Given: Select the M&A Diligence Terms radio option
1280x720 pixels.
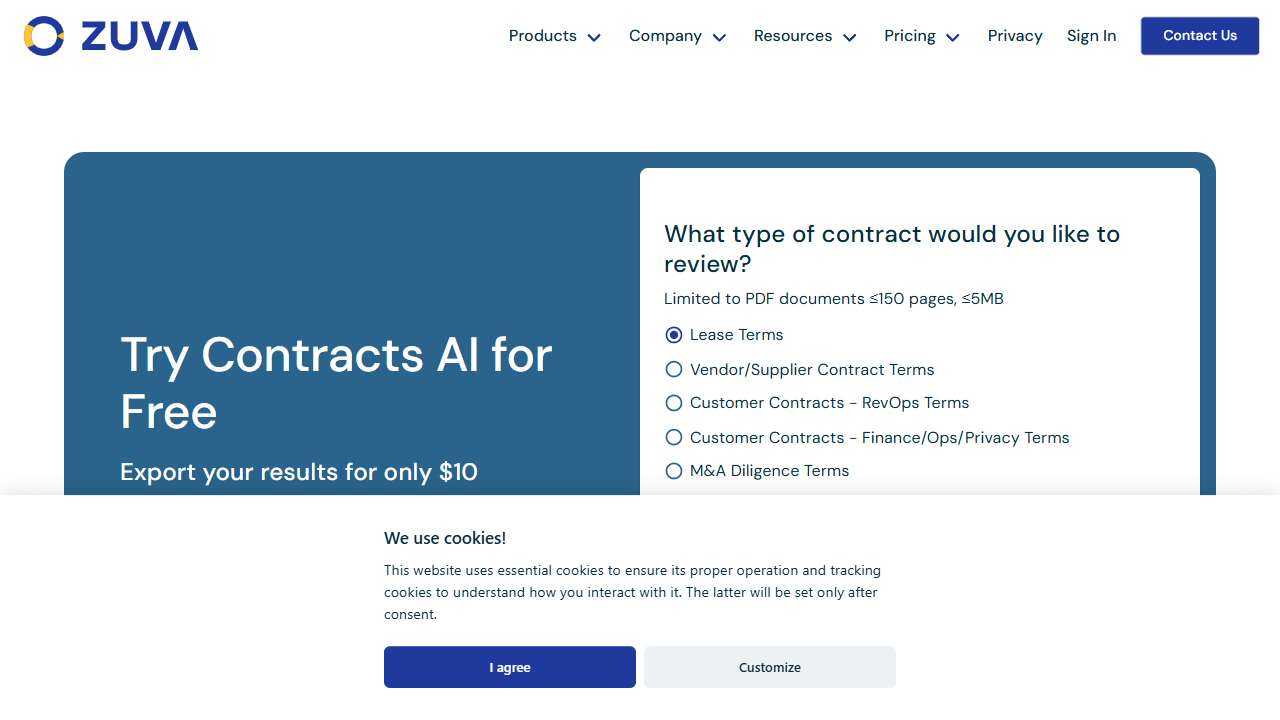Looking at the screenshot, I should tap(674, 471).
